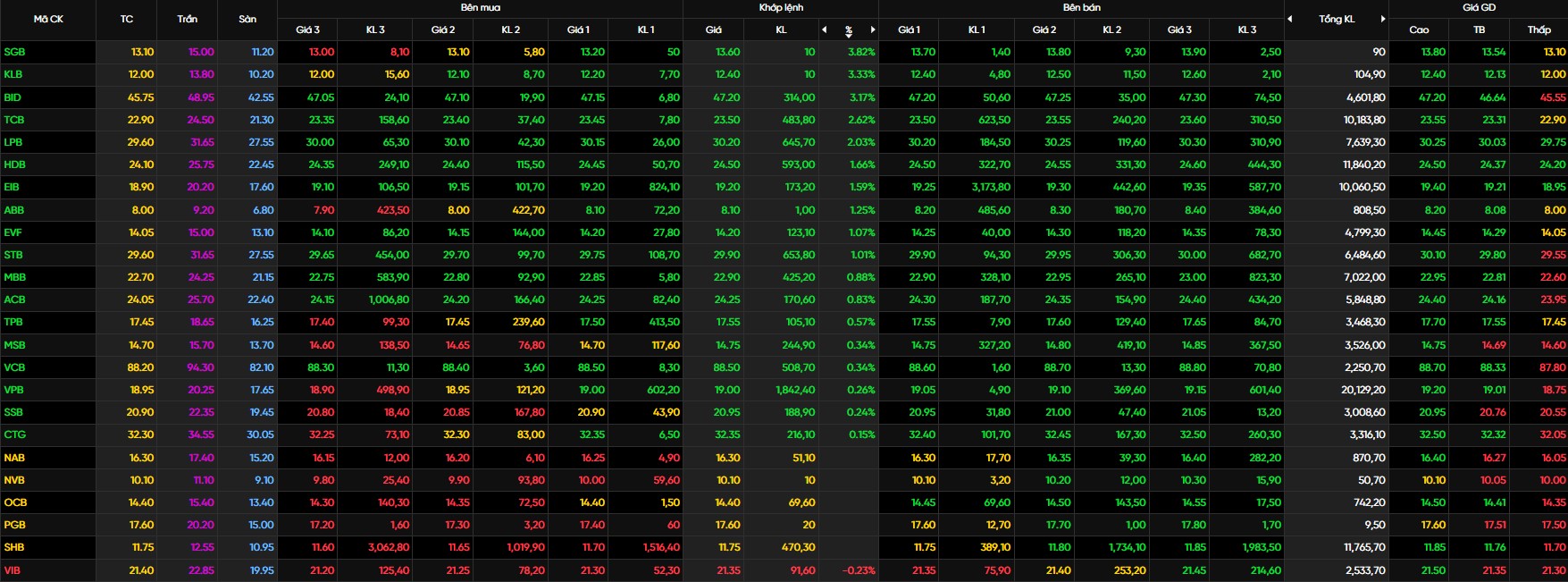
Task: Open the ABB stock symbol
Action: (x=14, y=210)
